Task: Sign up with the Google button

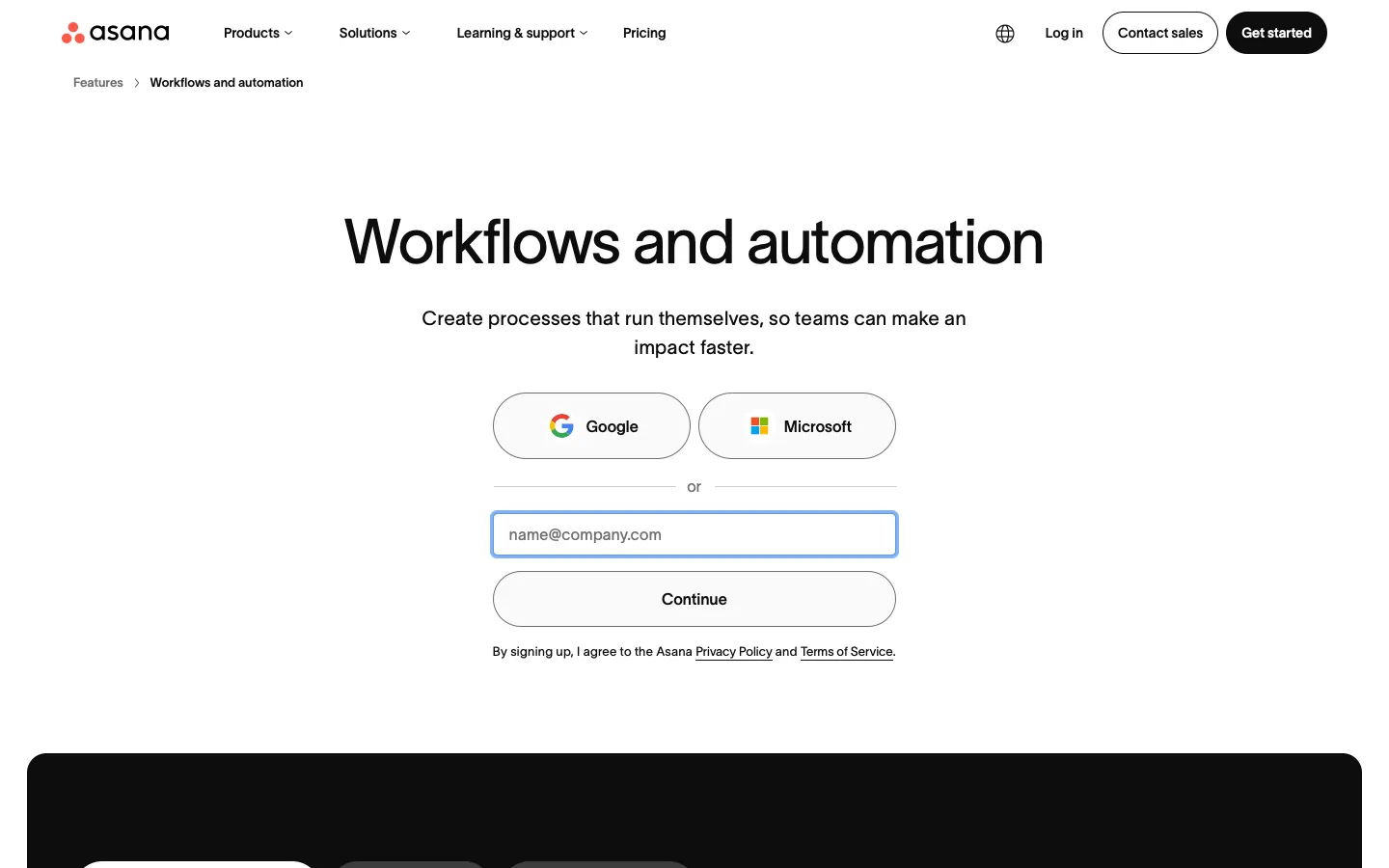Action: pos(591,425)
